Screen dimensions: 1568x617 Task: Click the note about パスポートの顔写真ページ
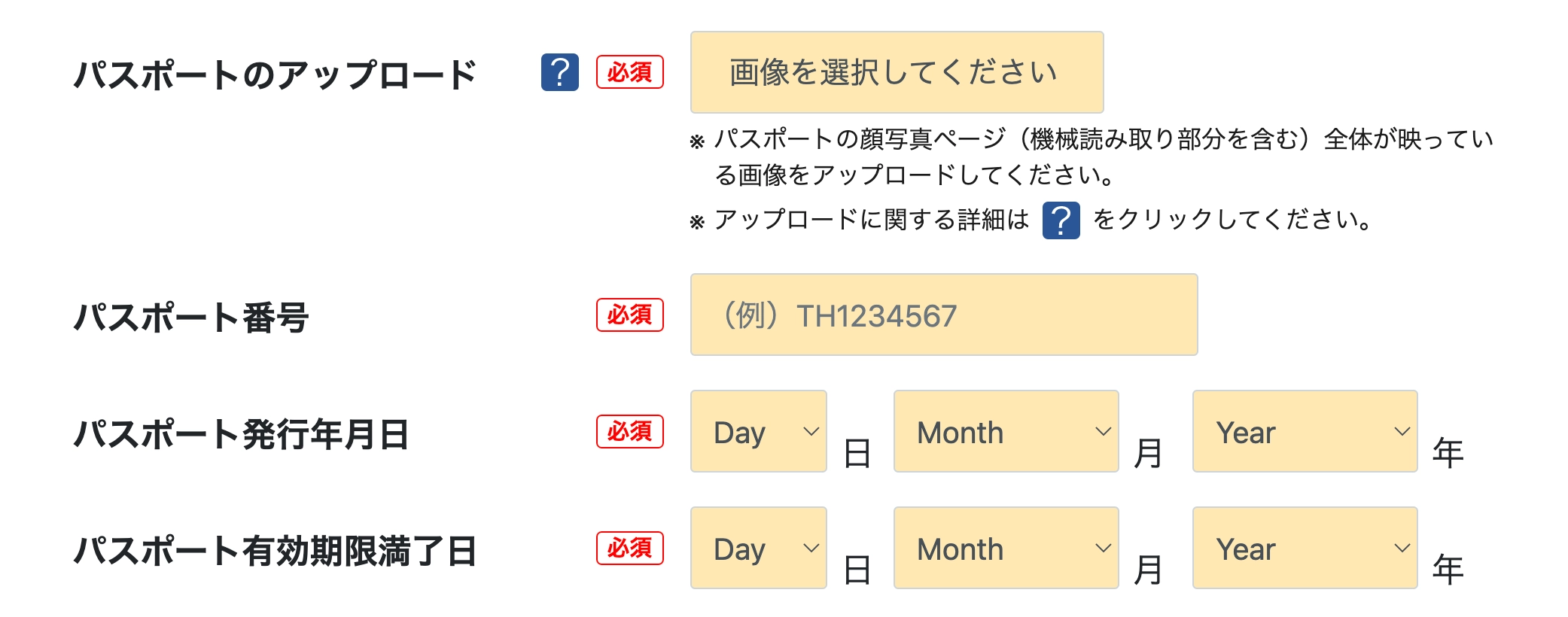[x=1092, y=157]
